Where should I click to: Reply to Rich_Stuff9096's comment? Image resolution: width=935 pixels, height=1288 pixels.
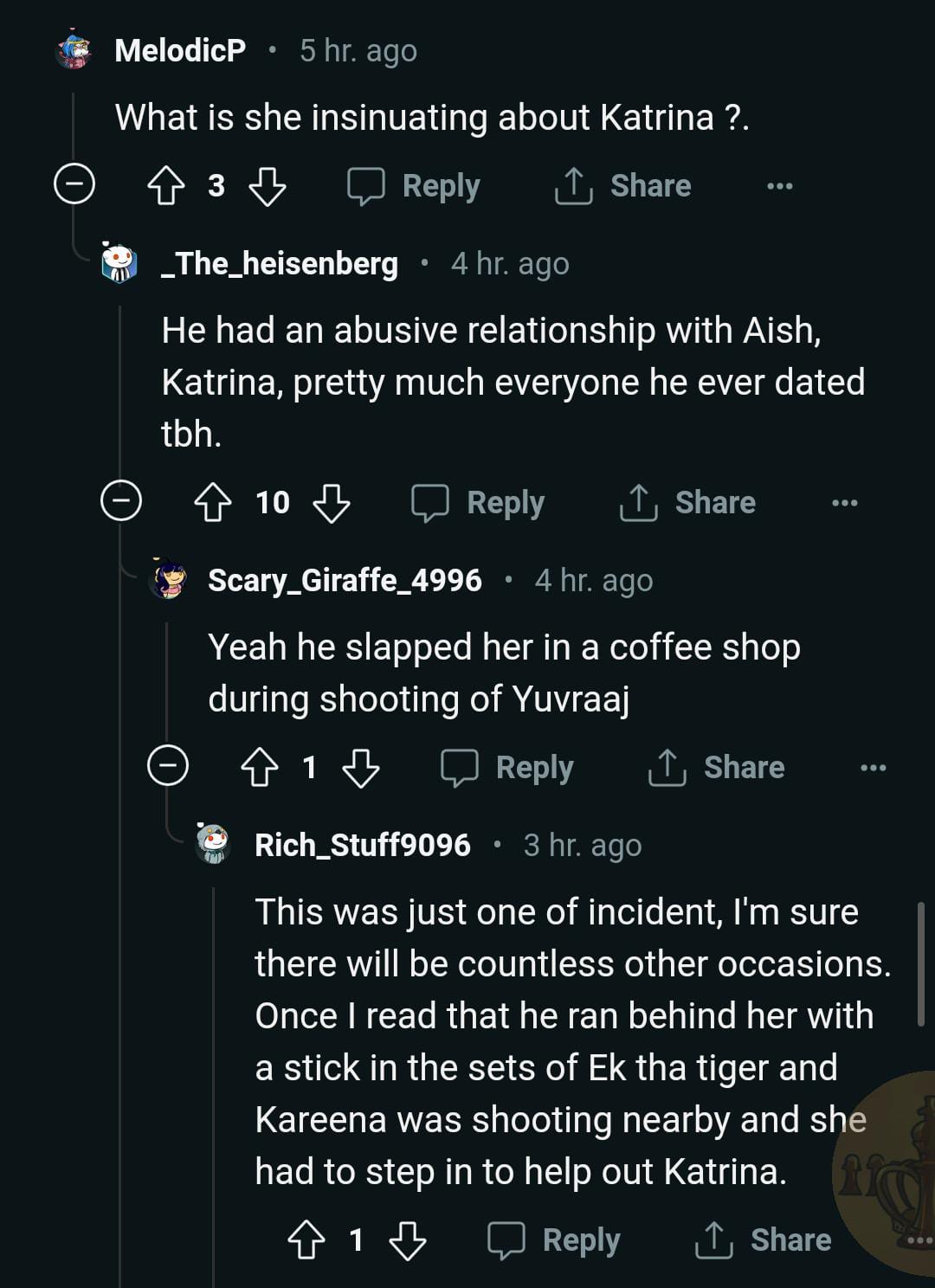(555, 1240)
